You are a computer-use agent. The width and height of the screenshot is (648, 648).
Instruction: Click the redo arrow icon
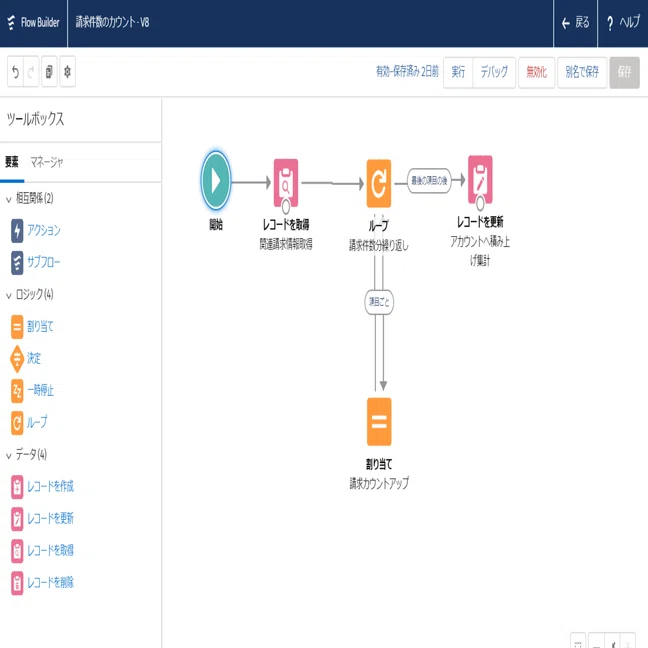pyautogui.click(x=31, y=72)
